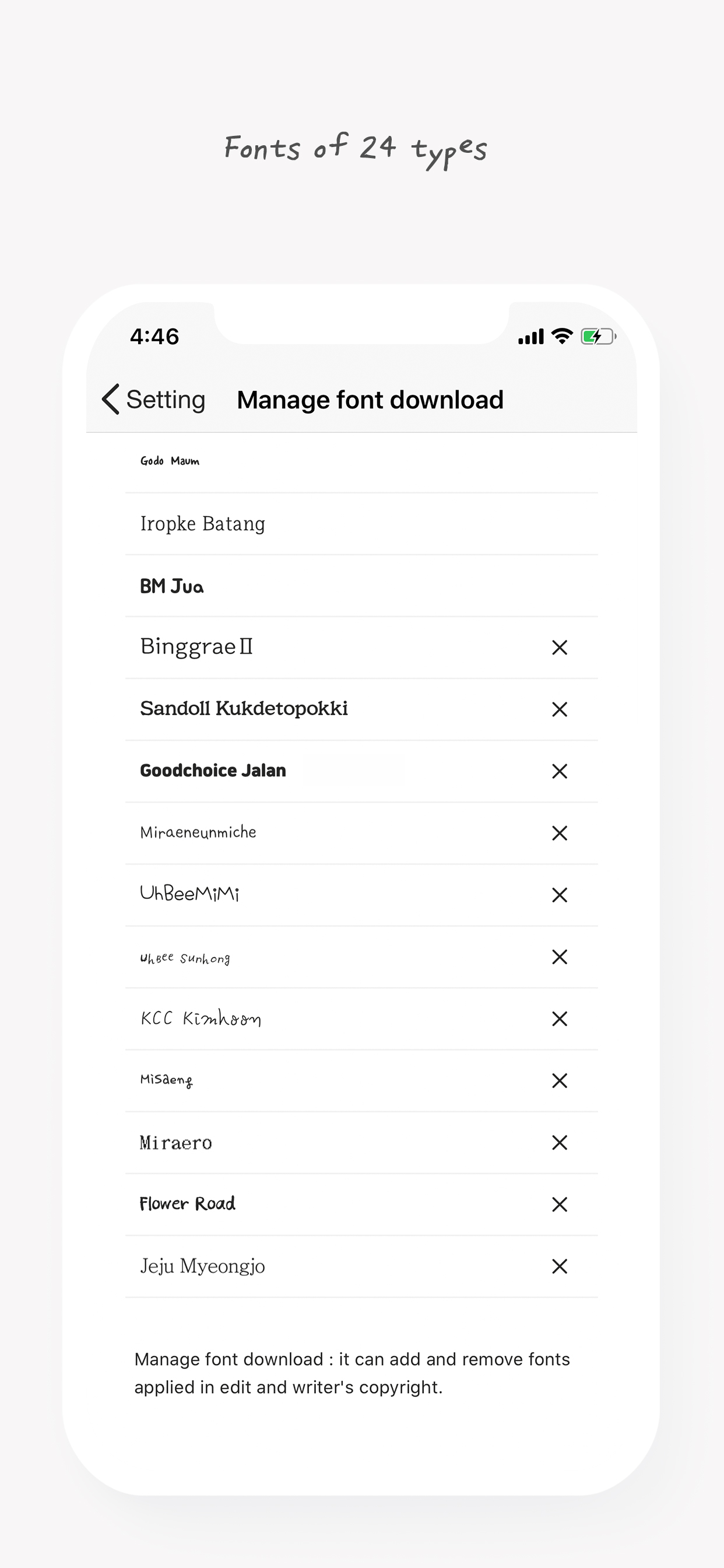Go back to Setting
The height and width of the screenshot is (1568, 724).
tap(152, 400)
